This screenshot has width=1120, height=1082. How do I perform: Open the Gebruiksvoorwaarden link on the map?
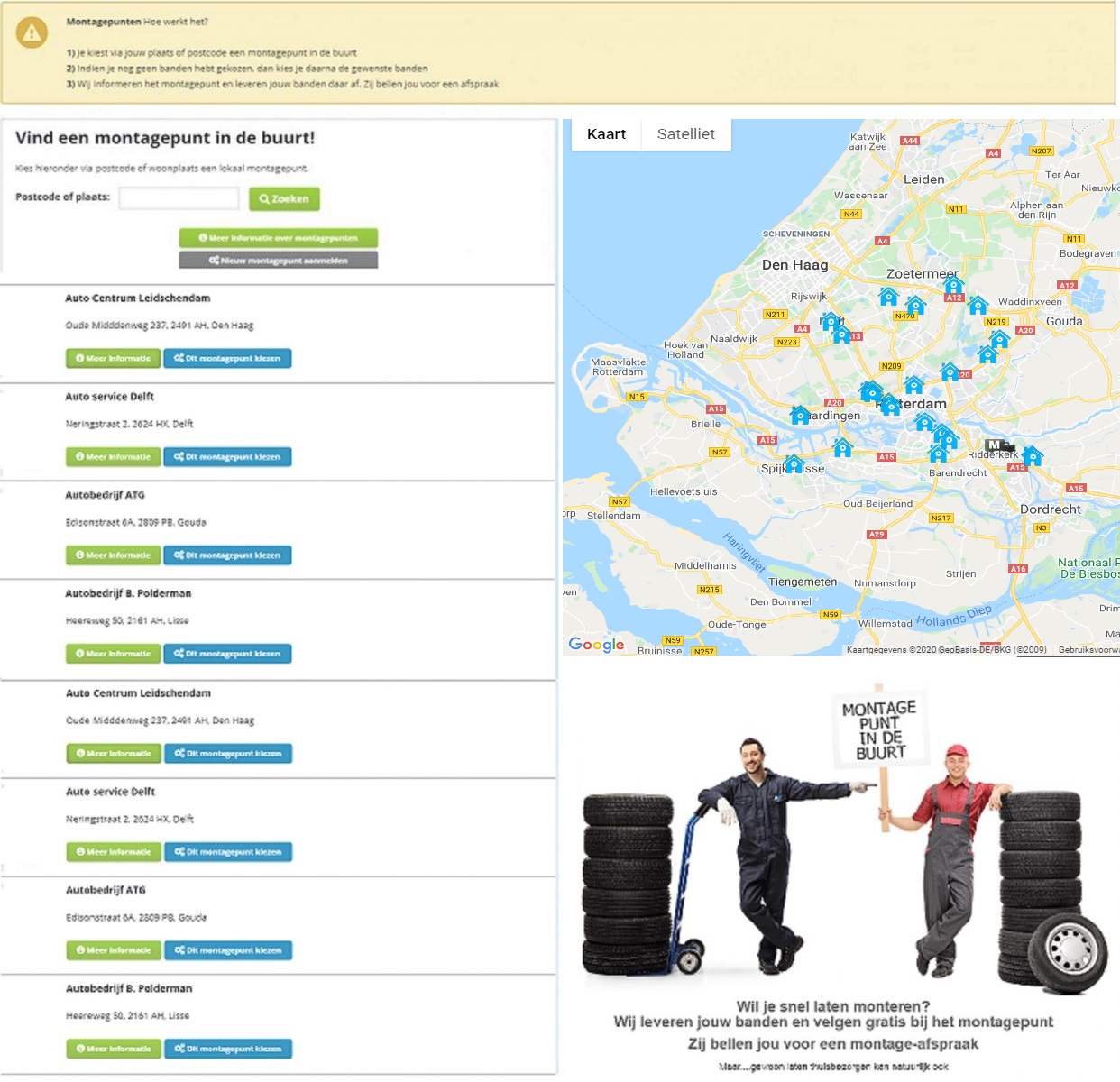tap(1088, 650)
